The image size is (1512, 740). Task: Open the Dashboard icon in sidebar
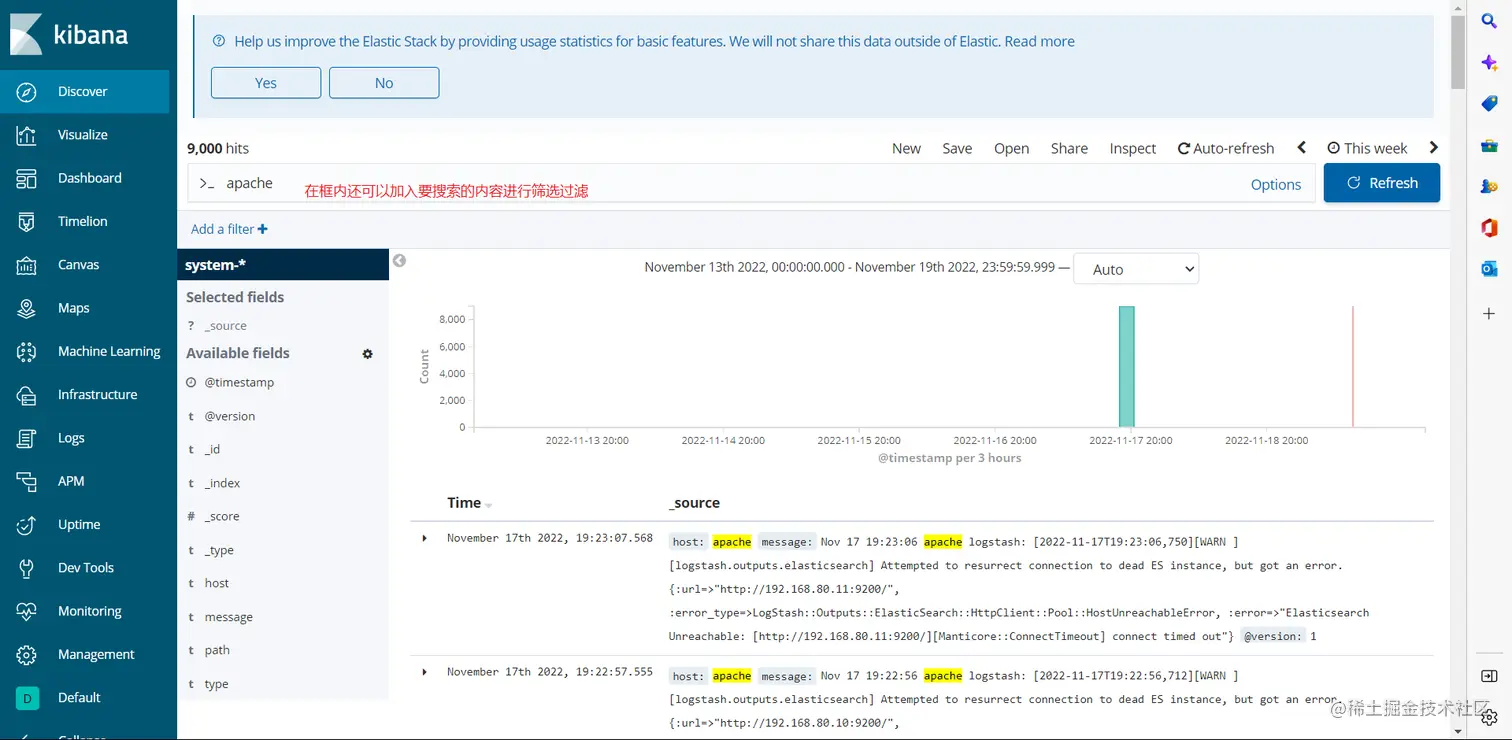pos(27,178)
